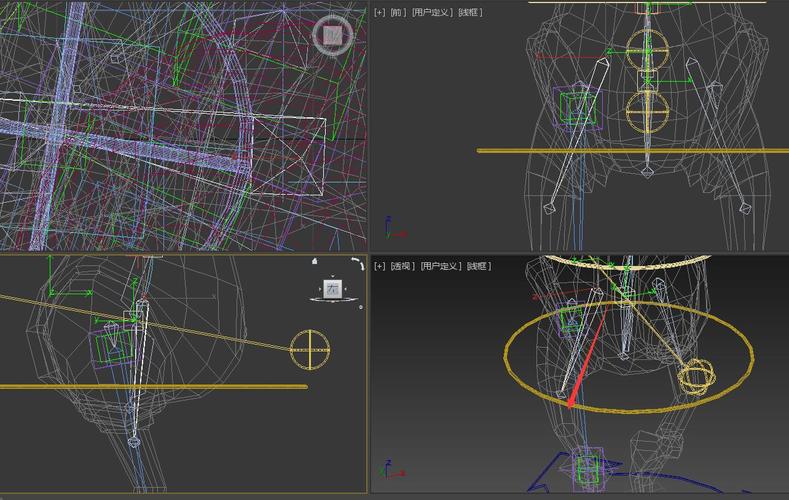The height and width of the screenshot is (500, 789).
Task: Select the yellow crosshair circle in left viewport
Action: pos(310,349)
